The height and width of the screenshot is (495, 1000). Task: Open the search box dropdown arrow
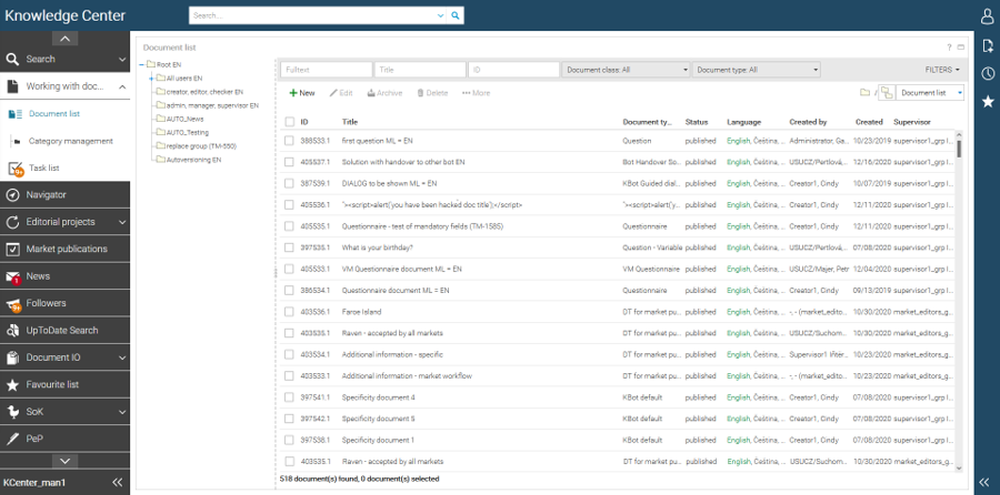441,15
